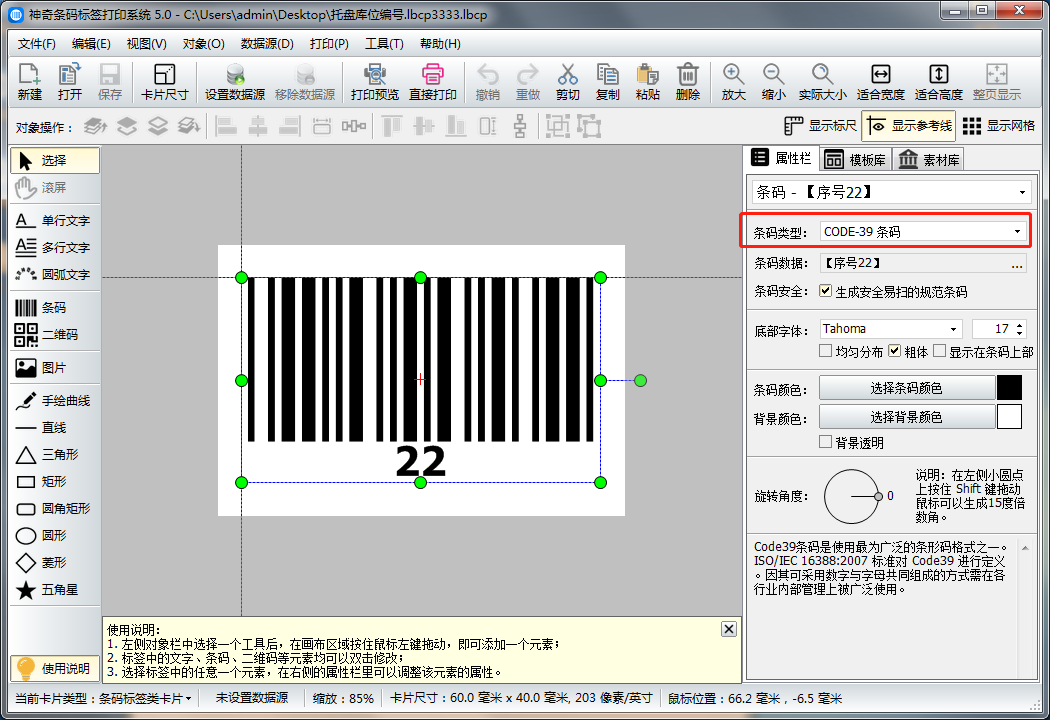Select the 圆弧文字 arc text tool

[55, 274]
